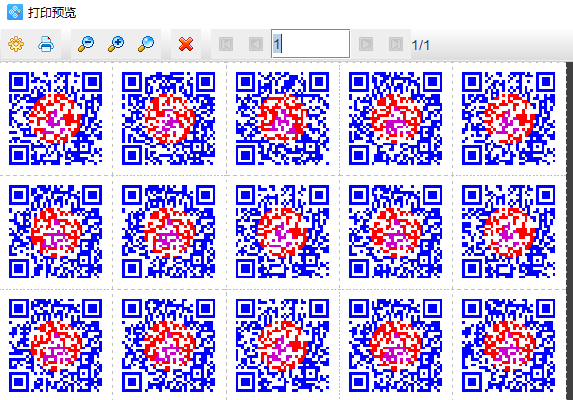Select third QR code in bottom row

(282, 346)
